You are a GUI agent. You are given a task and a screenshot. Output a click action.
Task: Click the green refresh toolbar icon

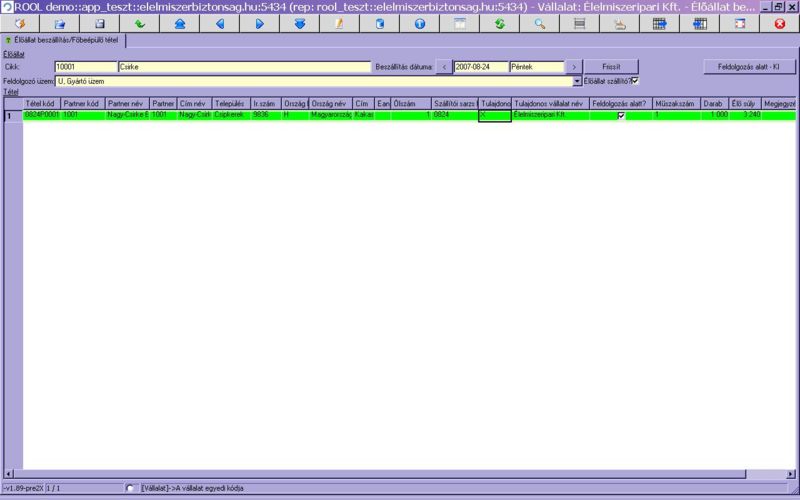pyautogui.click(x=499, y=23)
